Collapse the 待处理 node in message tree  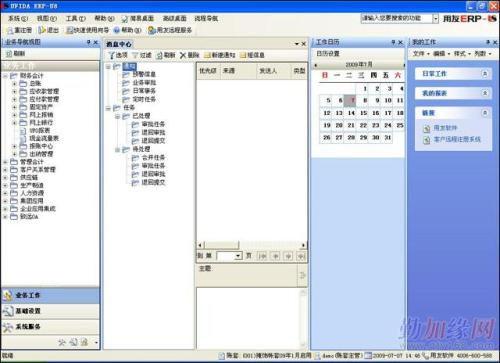click(117, 150)
